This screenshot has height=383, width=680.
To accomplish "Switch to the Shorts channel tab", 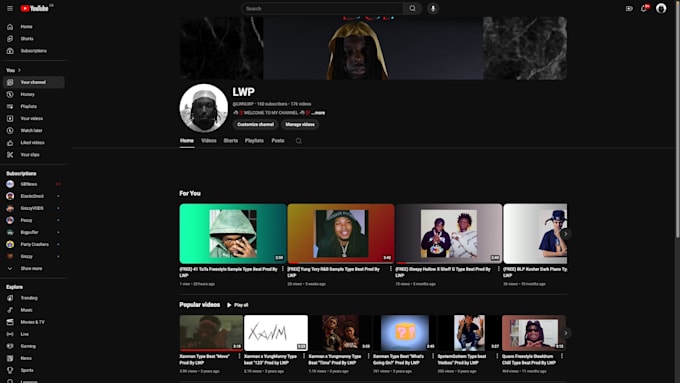I will point(231,141).
